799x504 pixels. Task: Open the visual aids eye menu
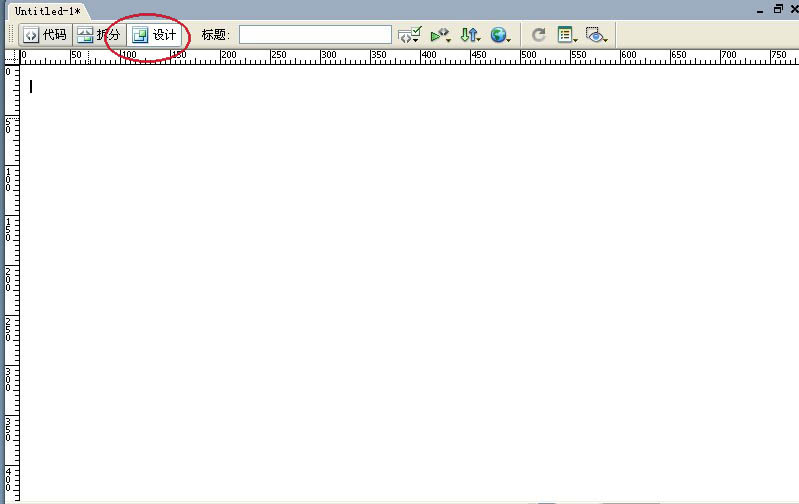(596, 35)
